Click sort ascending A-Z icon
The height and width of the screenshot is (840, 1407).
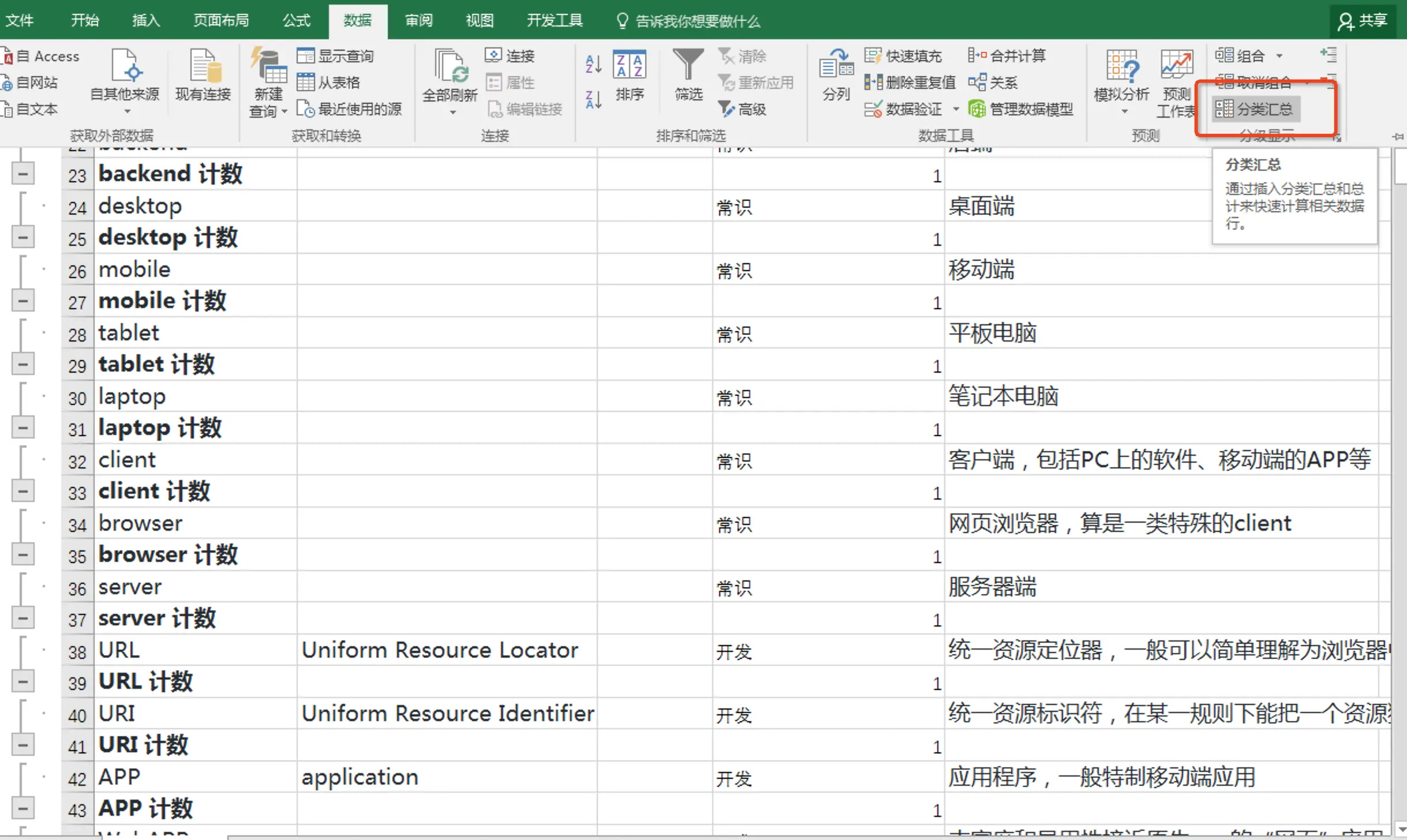pos(593,63)
